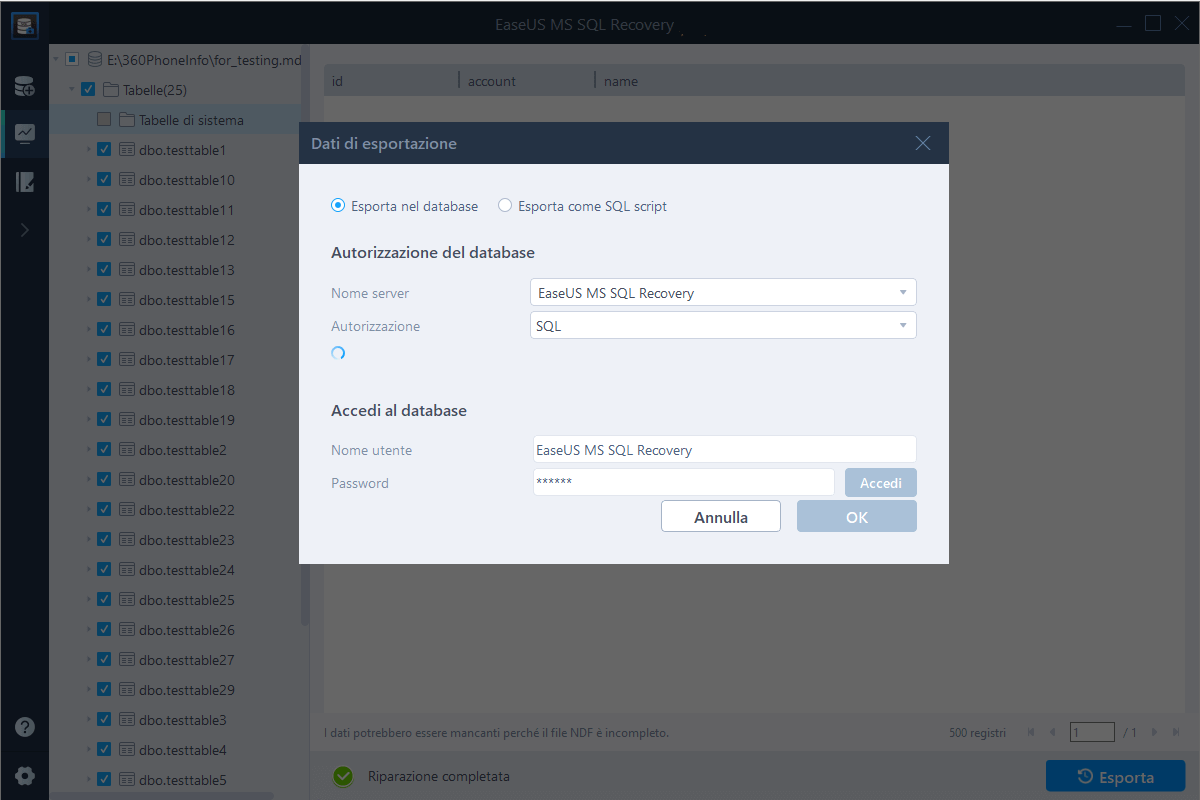Select the active repair monitor sidebar icon
Screen dimensions: 1200x800
point(25,133)
